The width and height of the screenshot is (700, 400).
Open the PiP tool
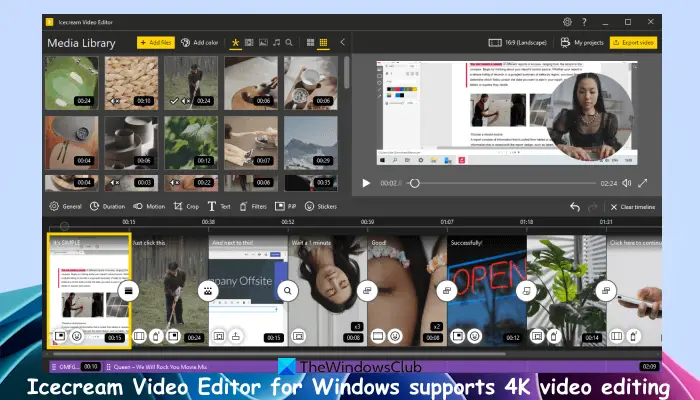click(286, 206)
